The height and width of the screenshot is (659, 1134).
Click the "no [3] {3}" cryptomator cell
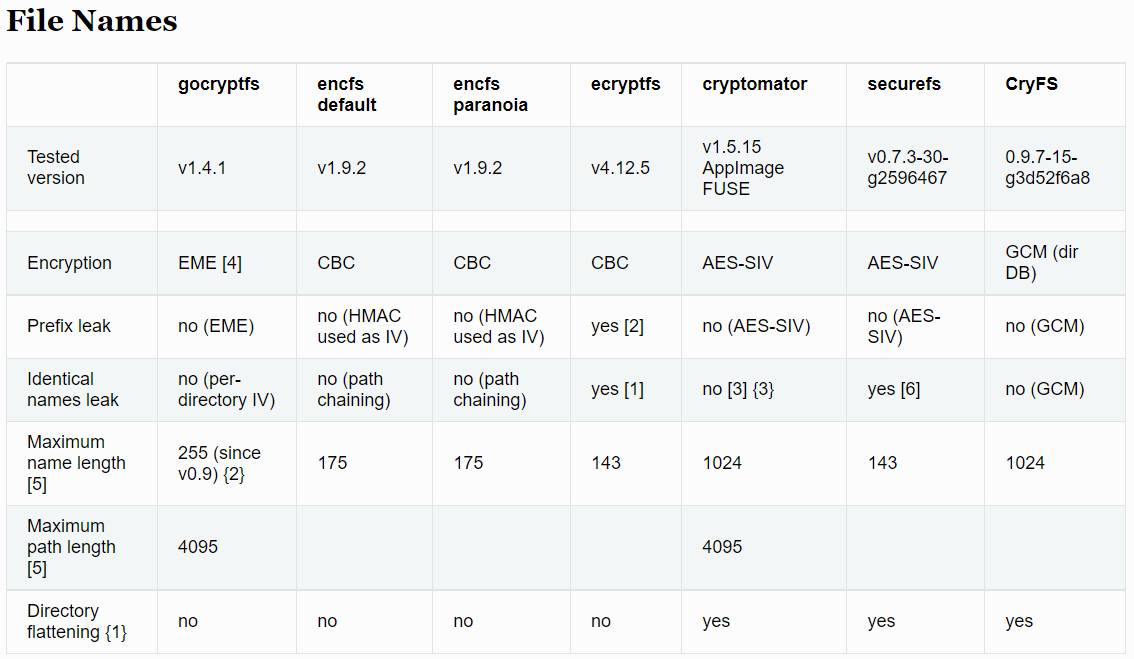point(738,389)
